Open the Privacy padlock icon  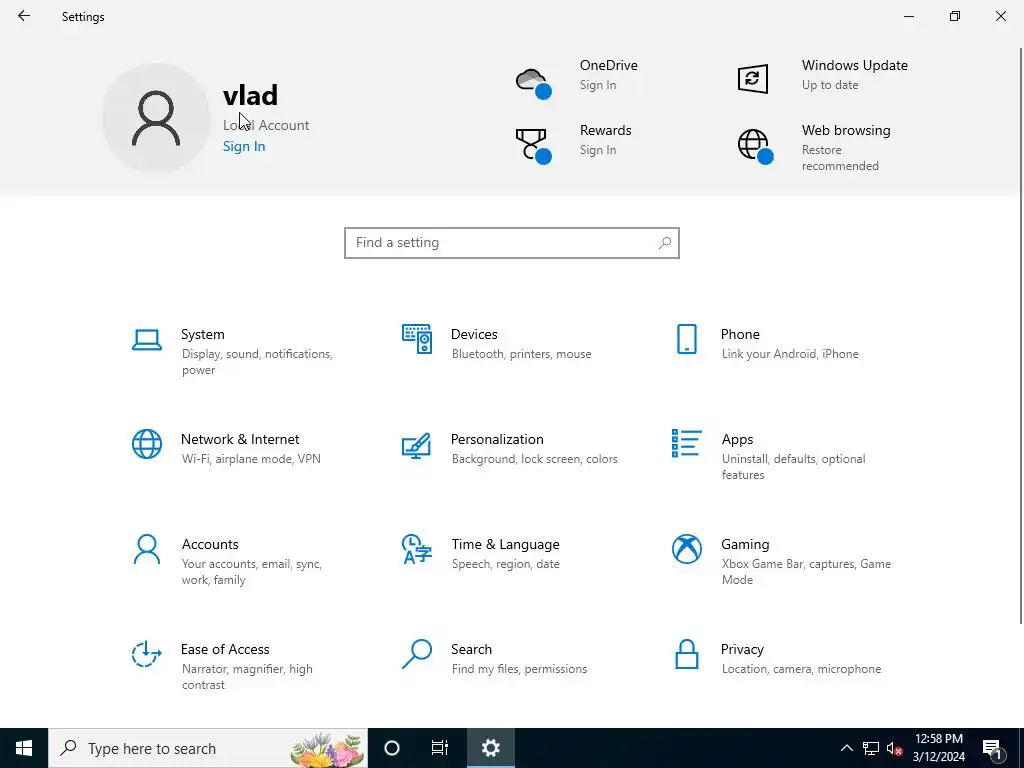[686, 654]
